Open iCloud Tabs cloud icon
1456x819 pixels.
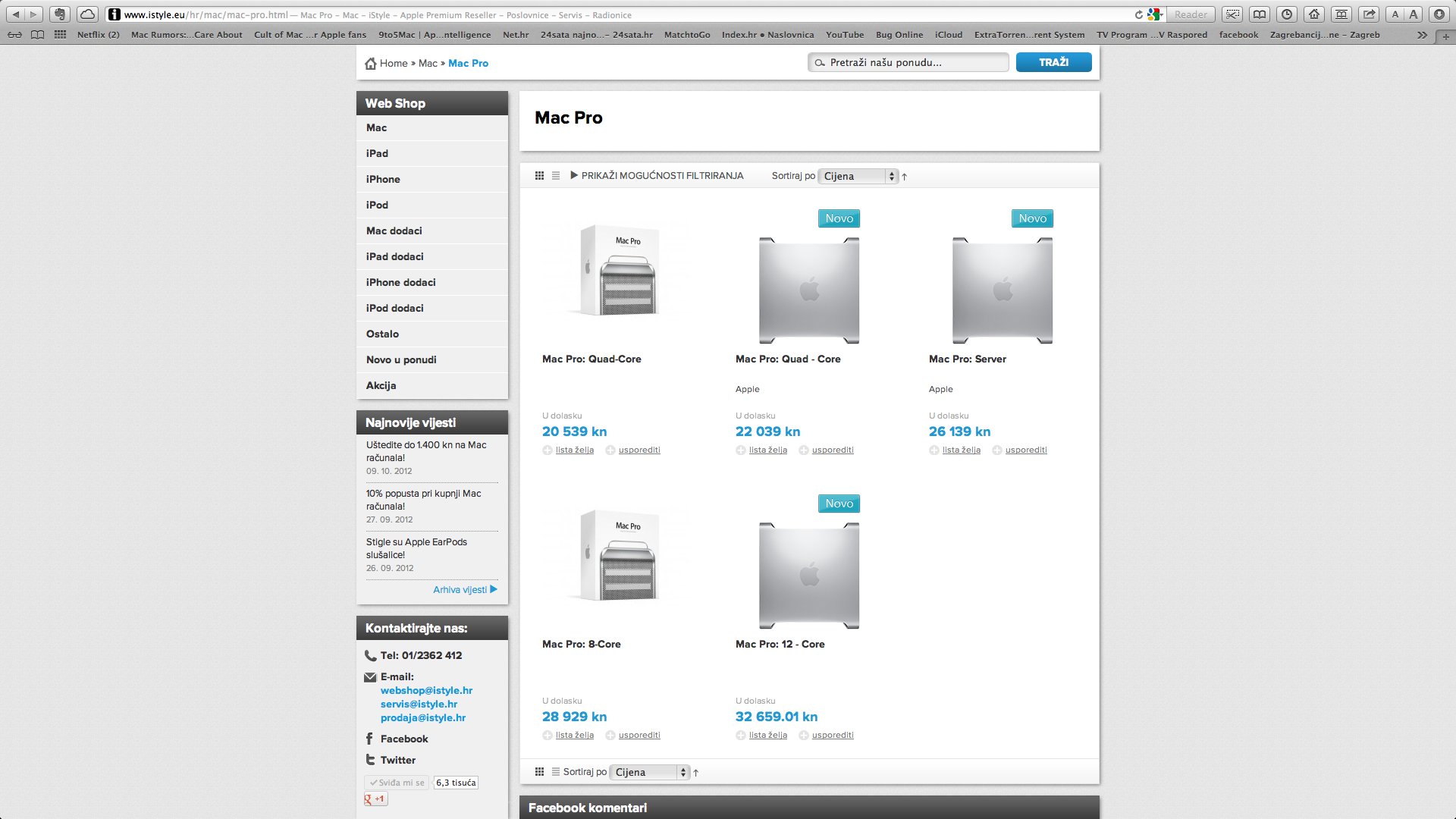(88, 14)
